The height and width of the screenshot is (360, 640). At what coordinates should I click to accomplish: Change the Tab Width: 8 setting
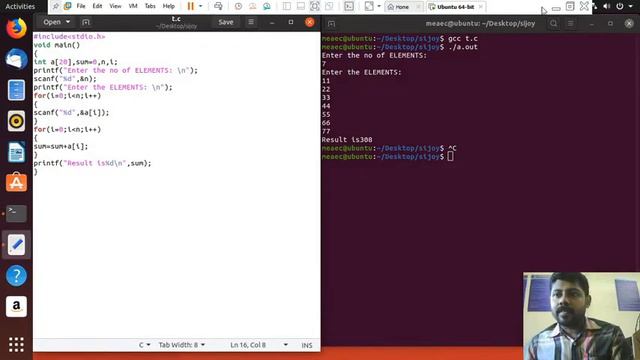(x=182, y=345)
